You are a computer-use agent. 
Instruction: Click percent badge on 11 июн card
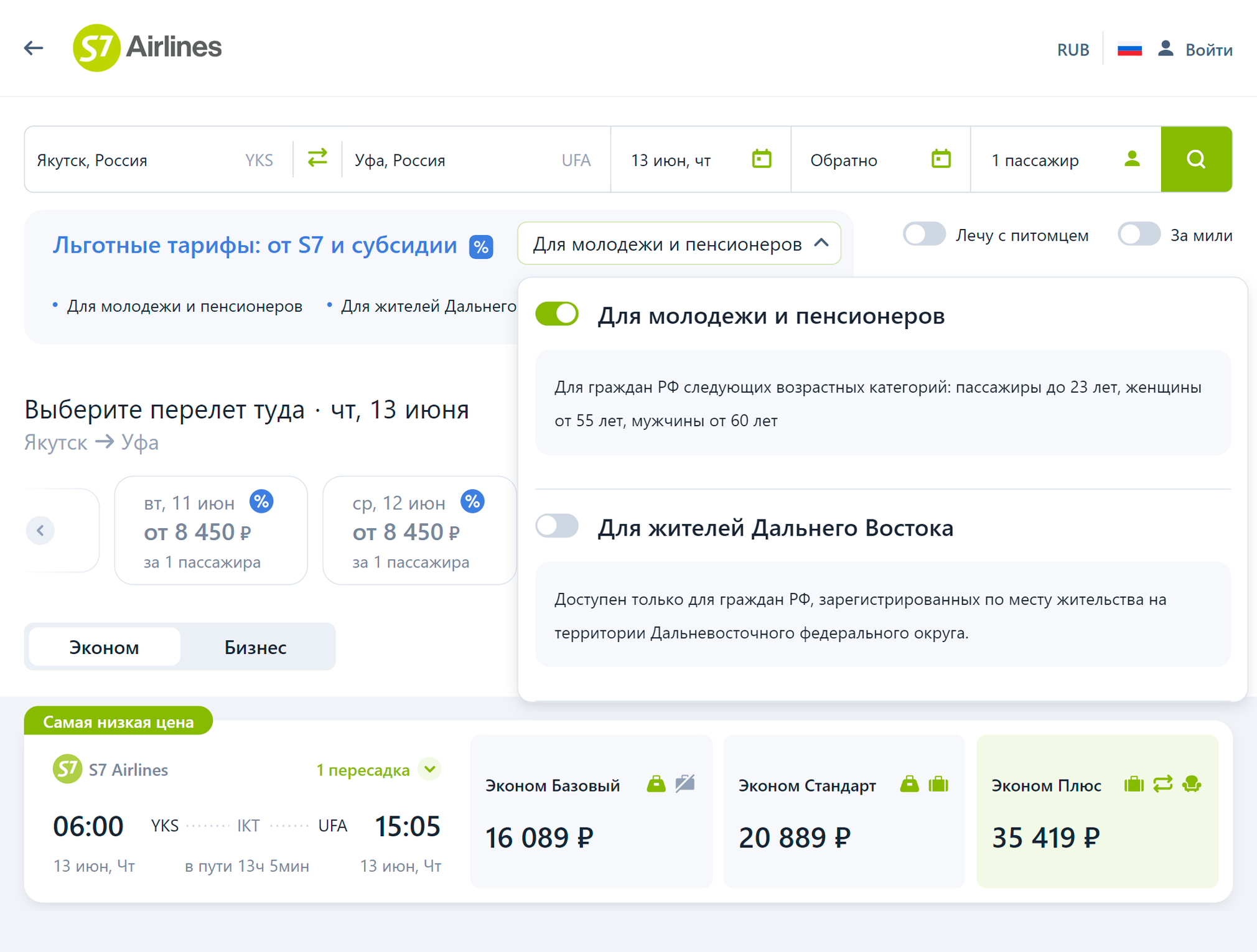[261, 501]
